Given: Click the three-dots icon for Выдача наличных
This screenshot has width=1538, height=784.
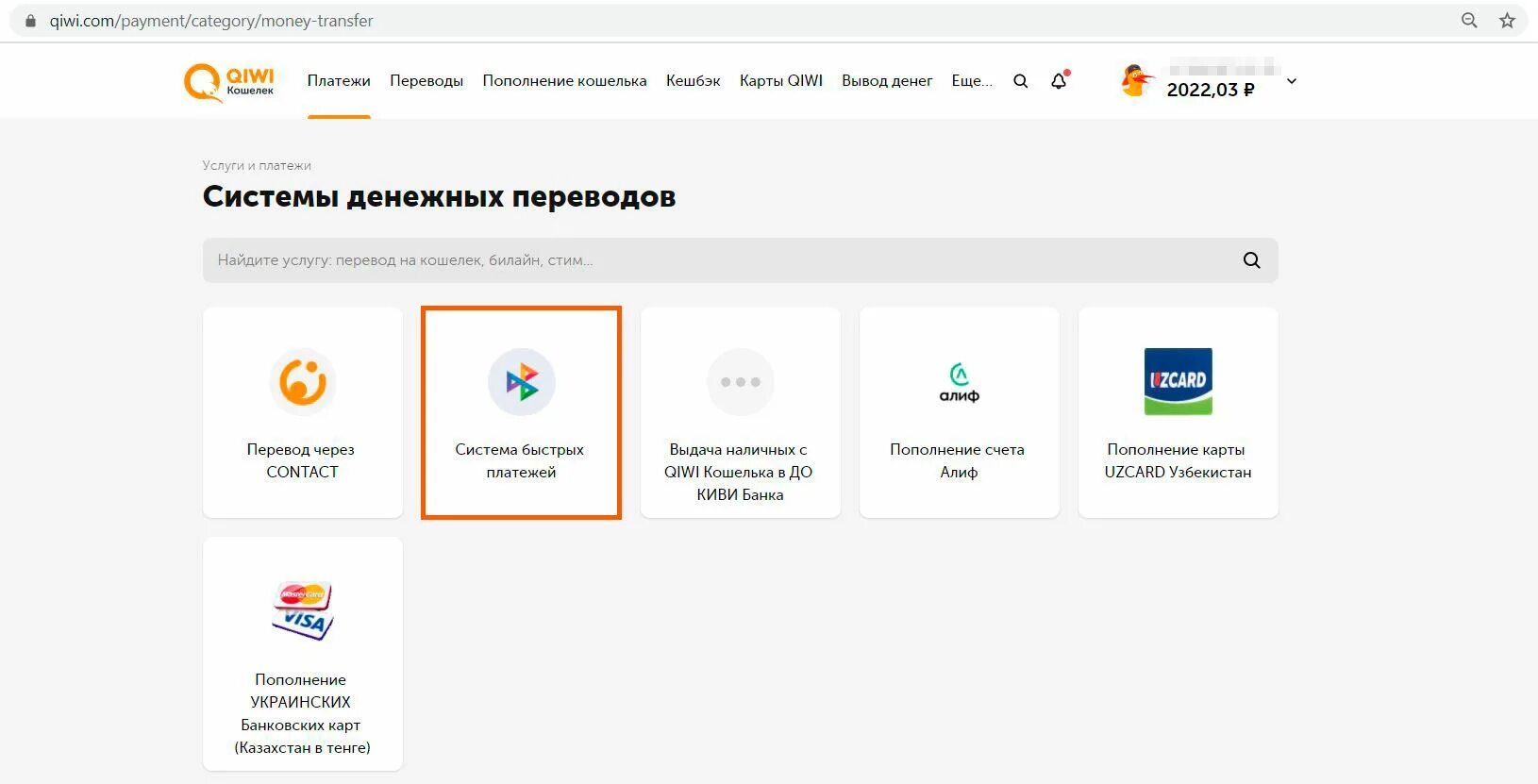Looking at the screenshot, I should 740,382.
